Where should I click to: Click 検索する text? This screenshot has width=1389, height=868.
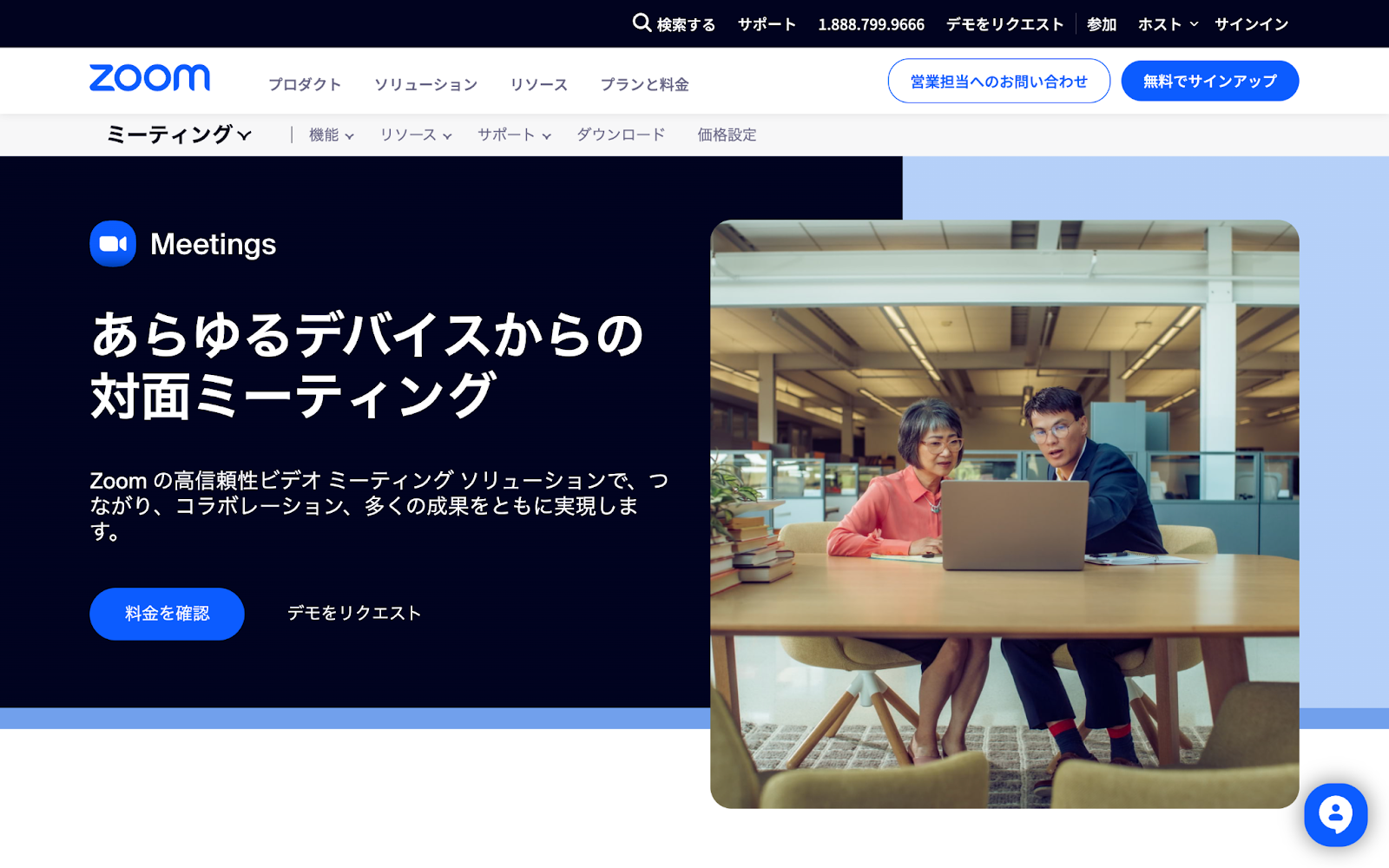click(x=686, y=24)
